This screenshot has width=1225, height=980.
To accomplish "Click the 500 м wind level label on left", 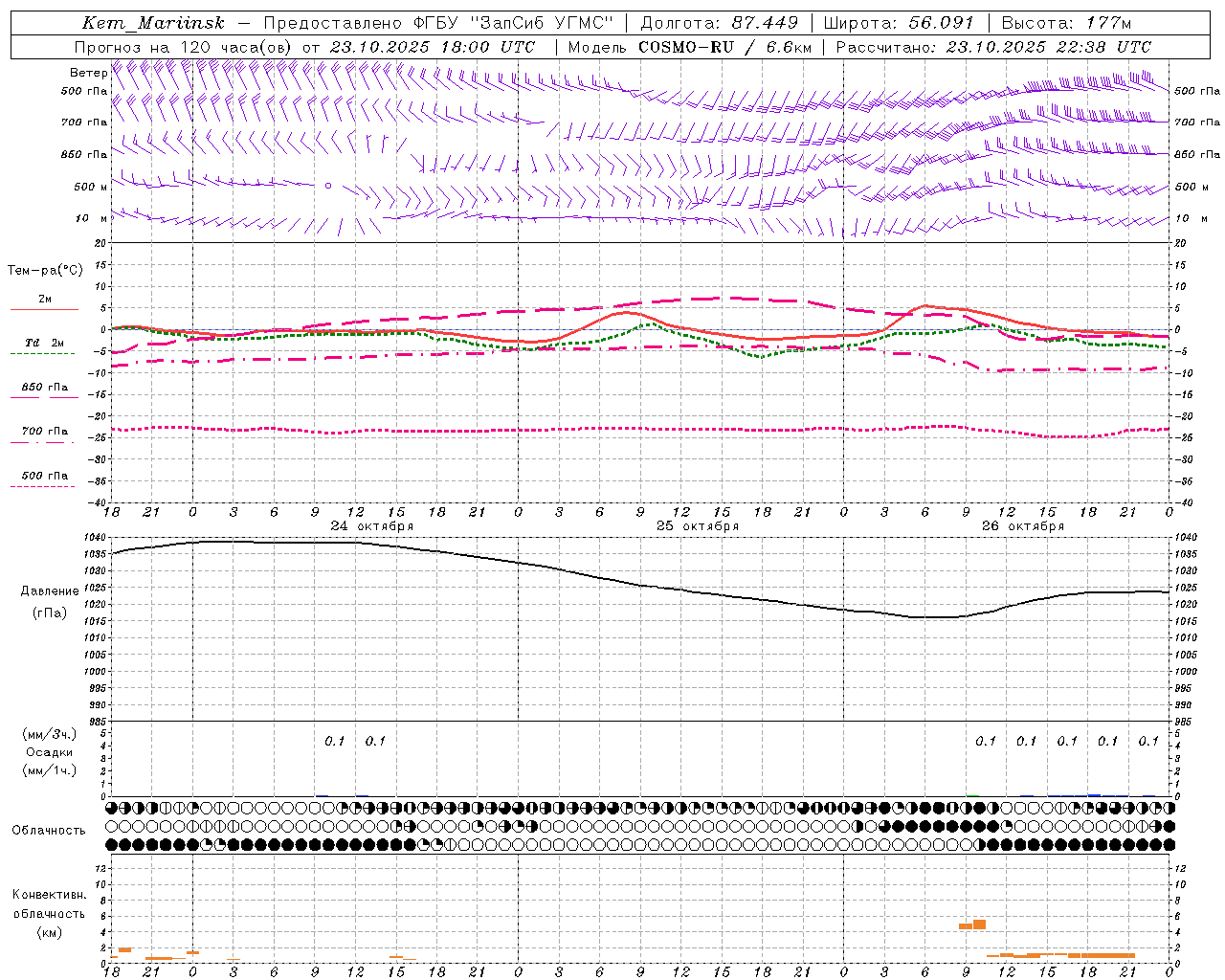I will pos(91,187).
